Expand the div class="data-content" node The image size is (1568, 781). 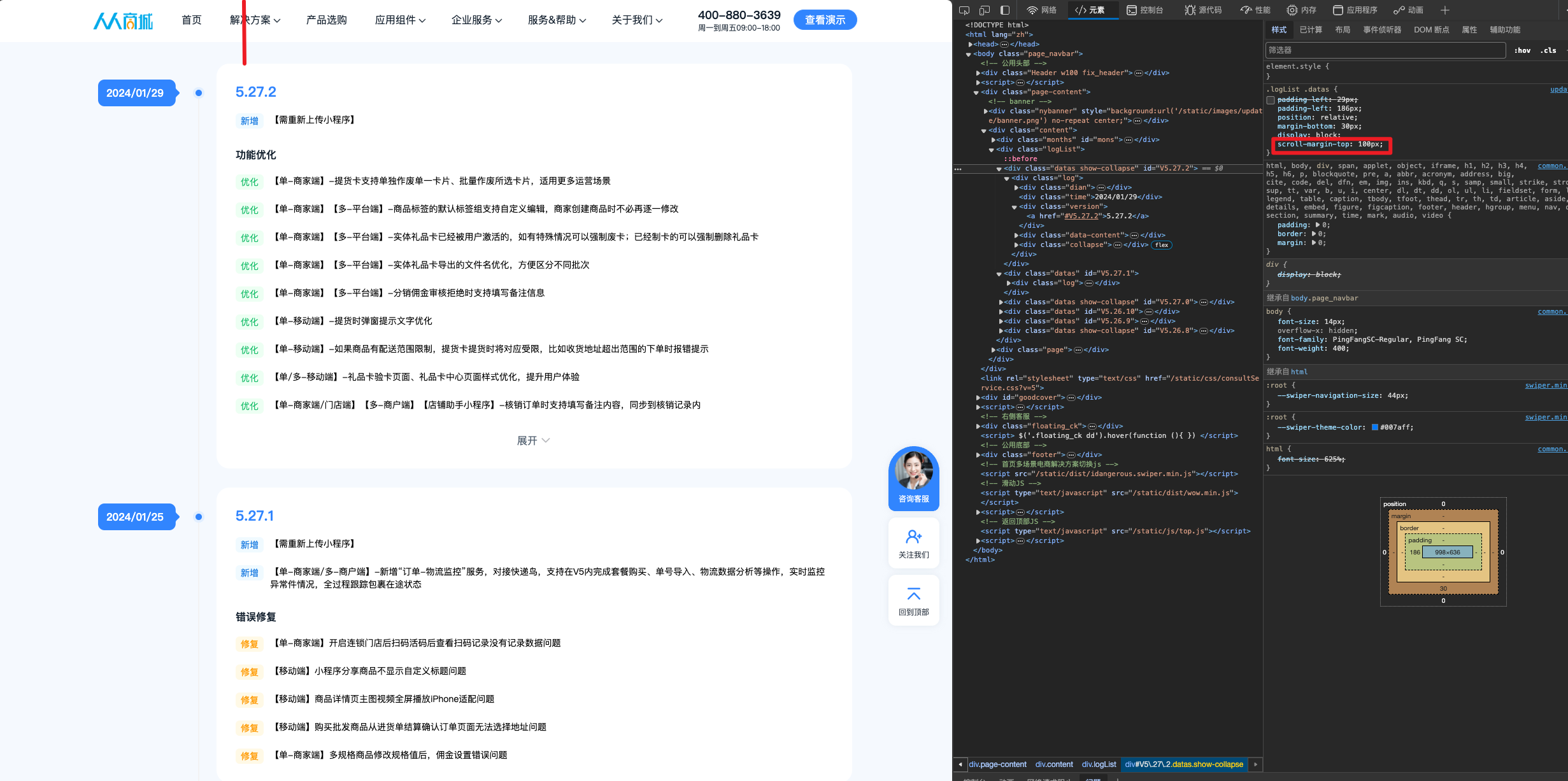tap(1016, 236)
